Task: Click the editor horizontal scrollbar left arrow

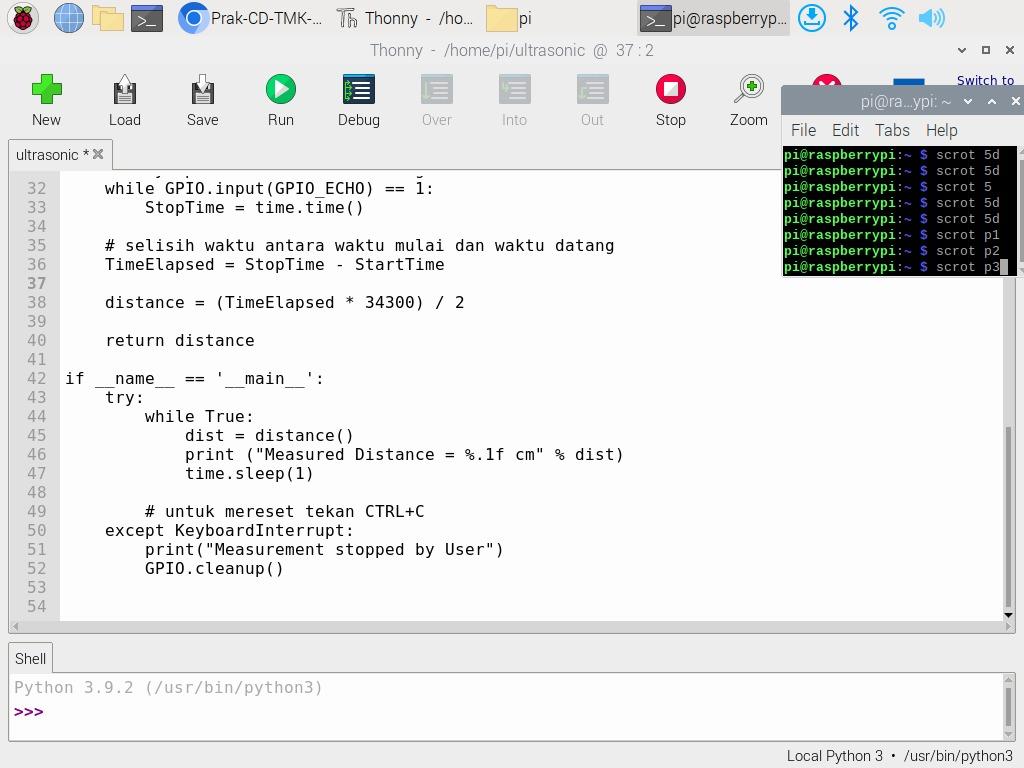Action: (x=15, y=626)
